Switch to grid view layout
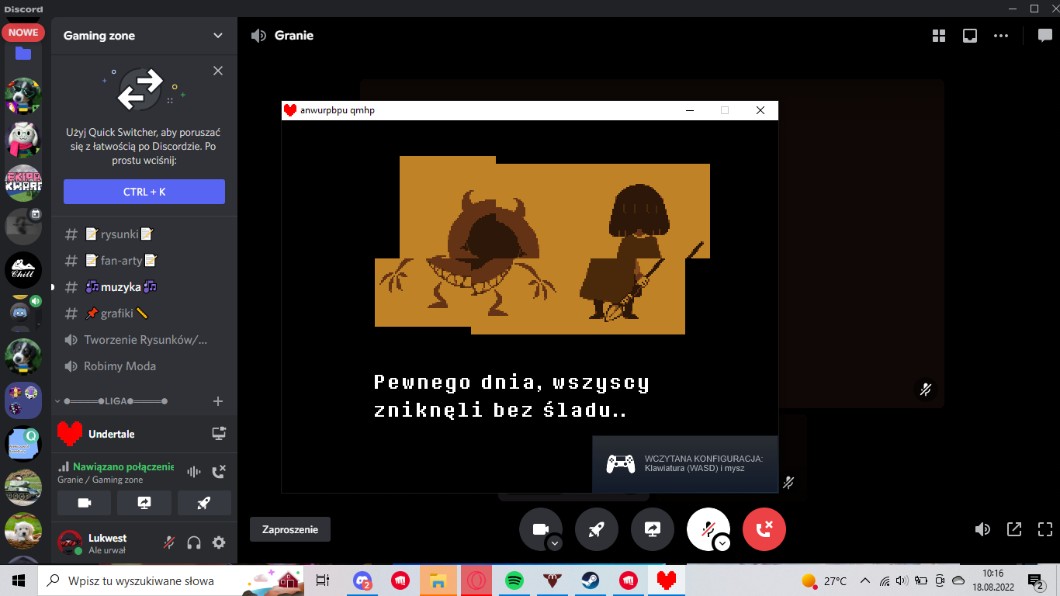Image resolution: width=1060 pixels, height=596 pixels. 939,36
